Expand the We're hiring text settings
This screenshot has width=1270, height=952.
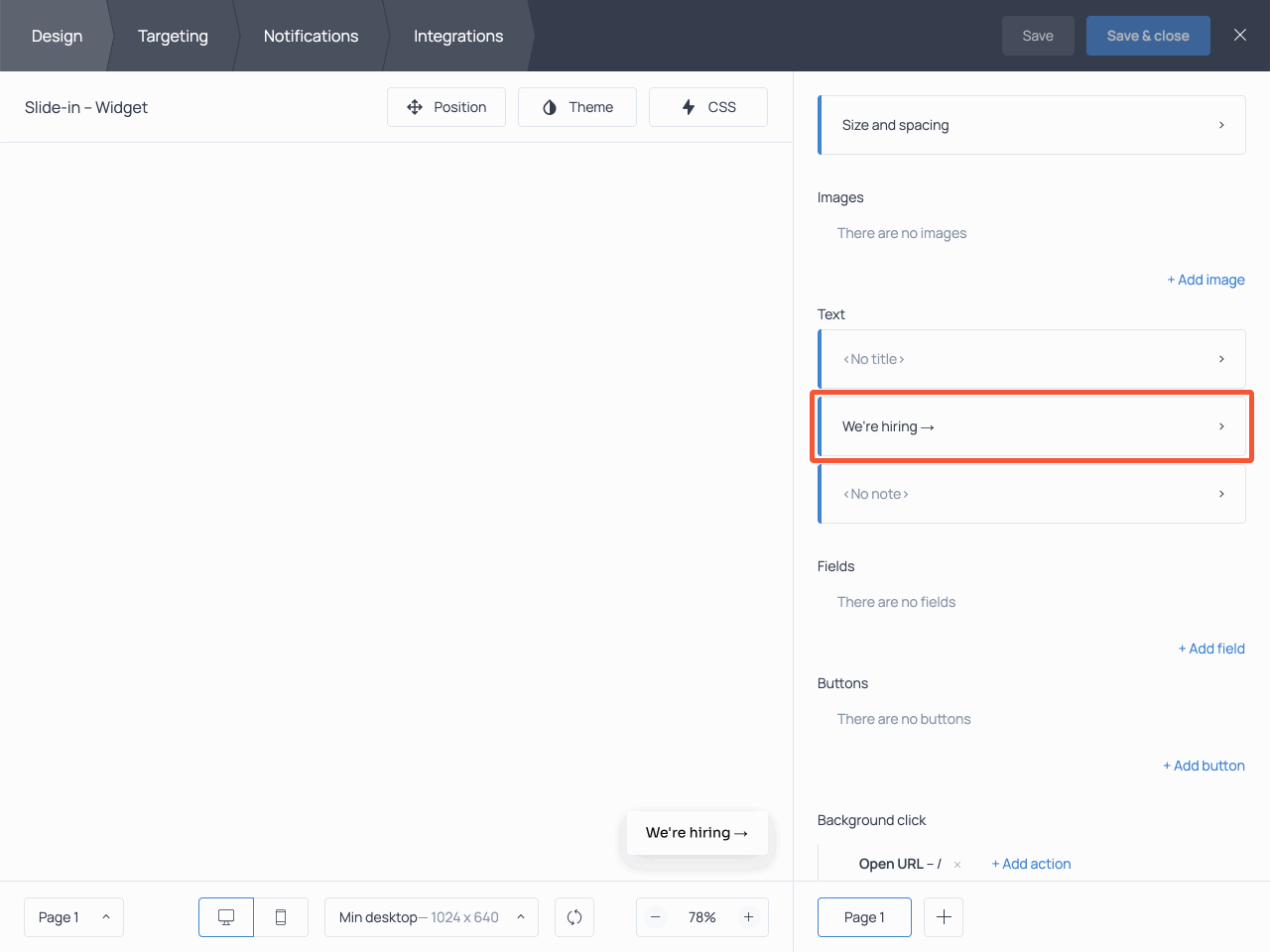(1032, 426)
